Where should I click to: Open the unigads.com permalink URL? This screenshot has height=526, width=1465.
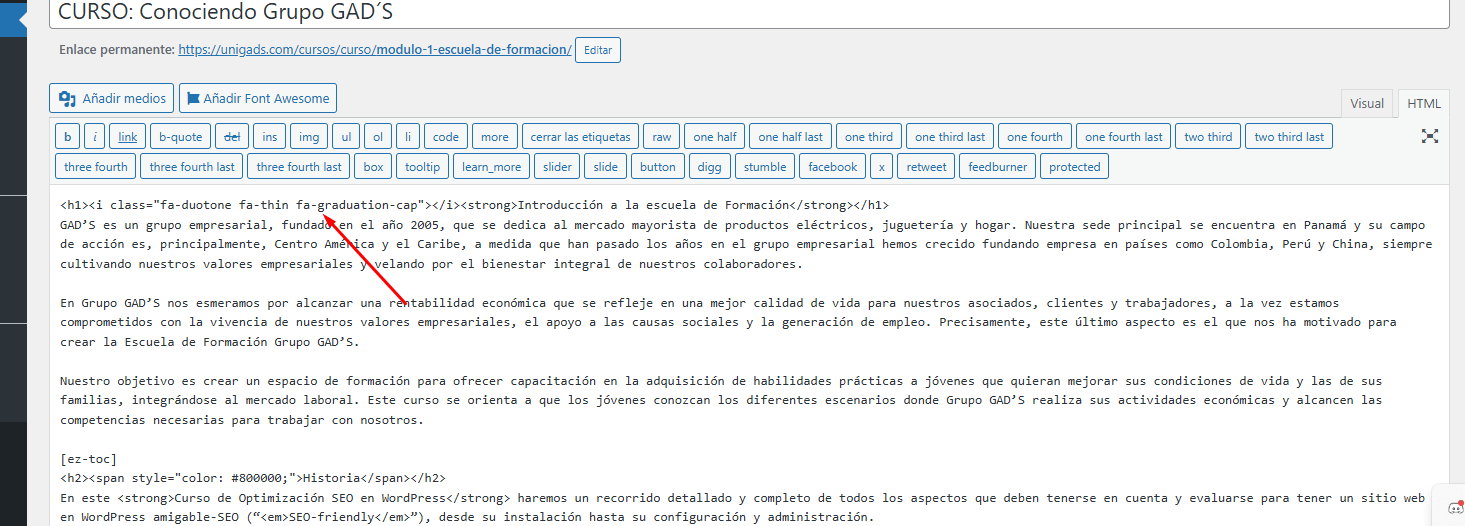click(375, 49)
